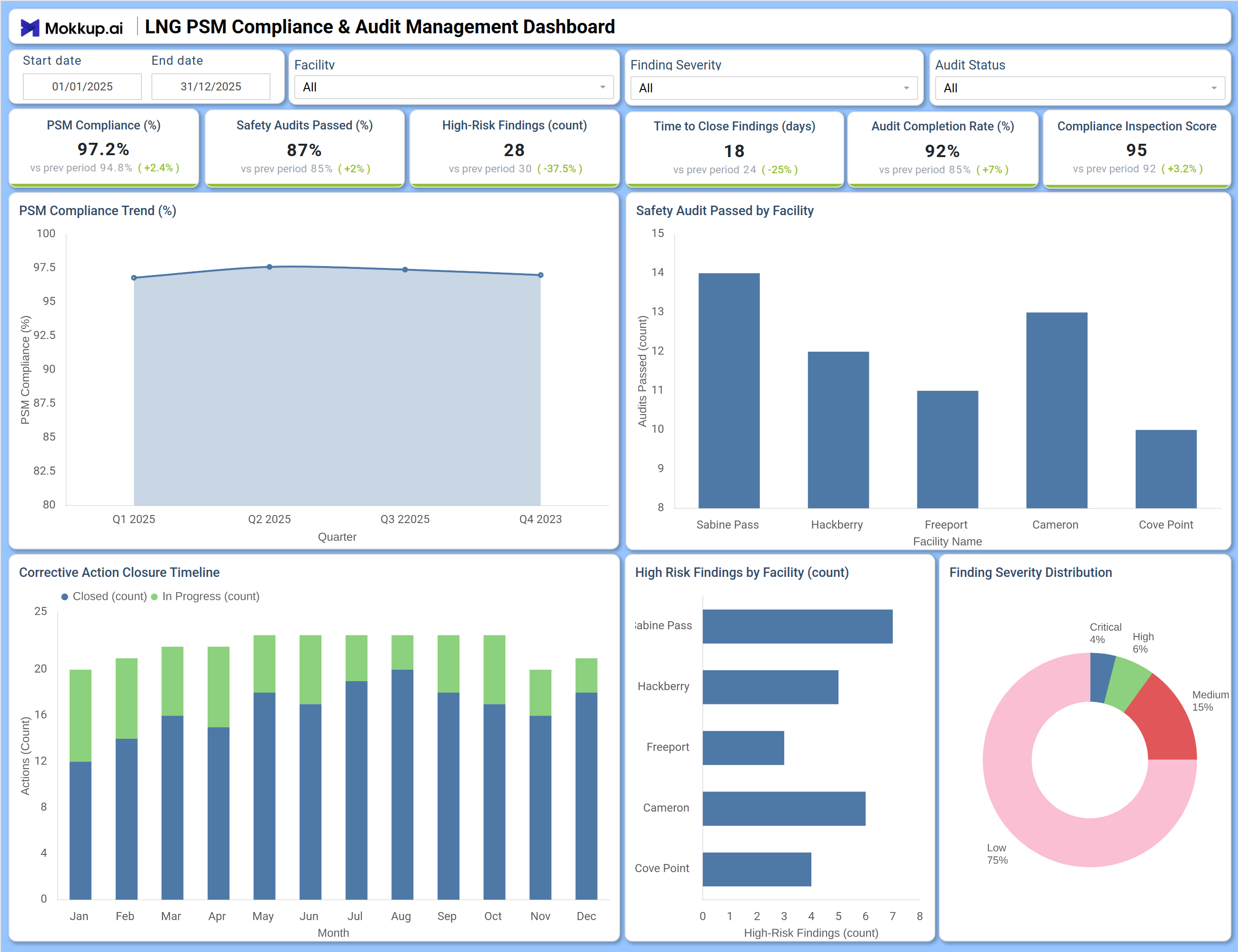Click the Dec in-progress green bar segment
This screenshot has height=952, width=1238.
click(586, 675)
